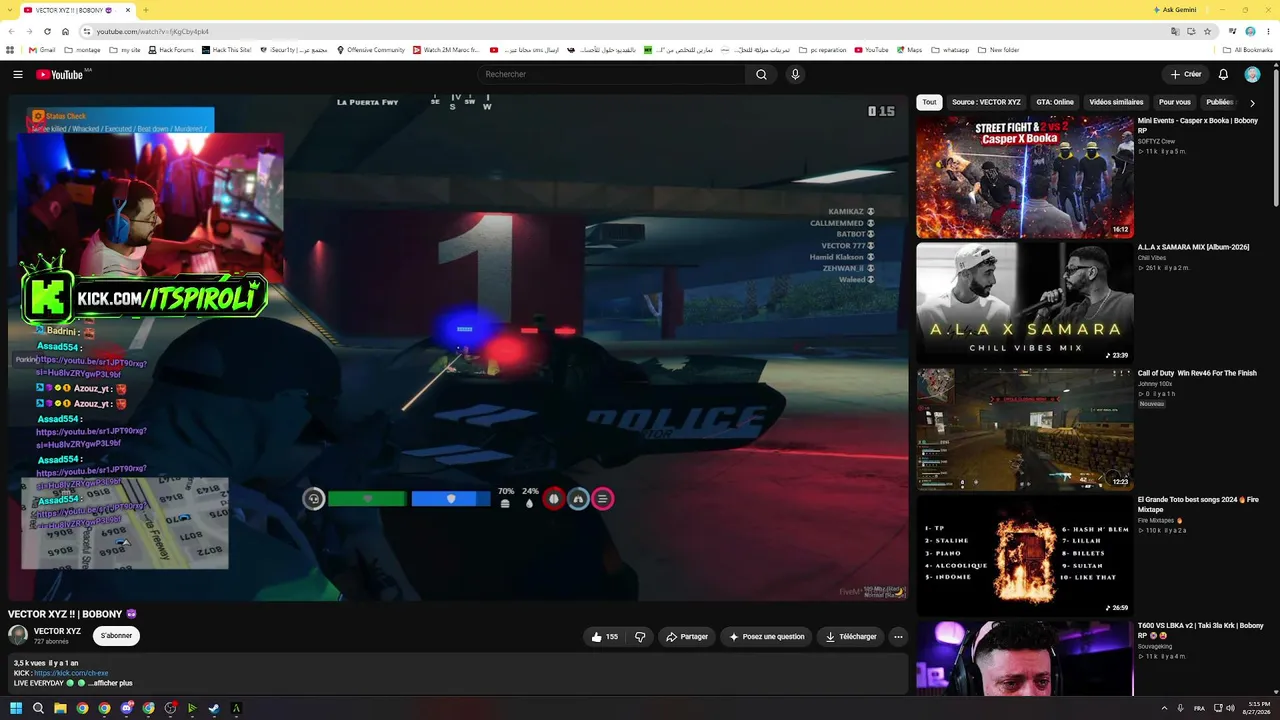The height and width of the screenshot is (720, 1280).
Task: Expand description with afficher plus
Action: tap(111, 683)
